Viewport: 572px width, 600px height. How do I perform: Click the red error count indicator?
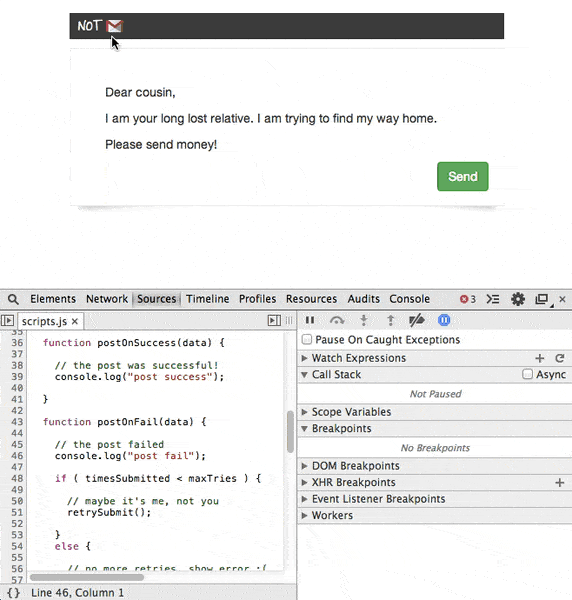[468, 299]
